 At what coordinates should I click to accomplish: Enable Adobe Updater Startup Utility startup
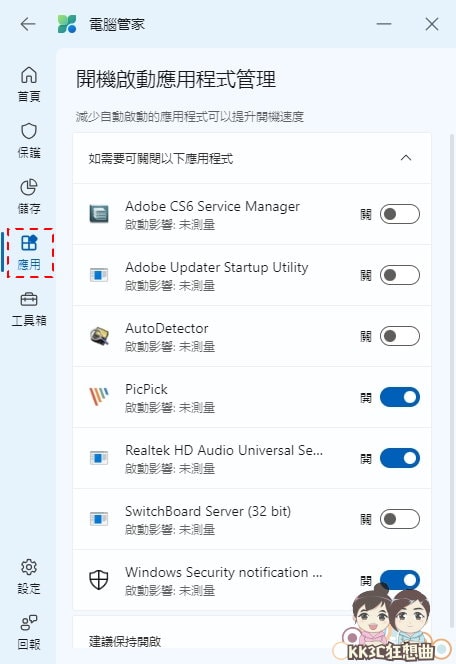pyautogui.click(x=400, y=275)
